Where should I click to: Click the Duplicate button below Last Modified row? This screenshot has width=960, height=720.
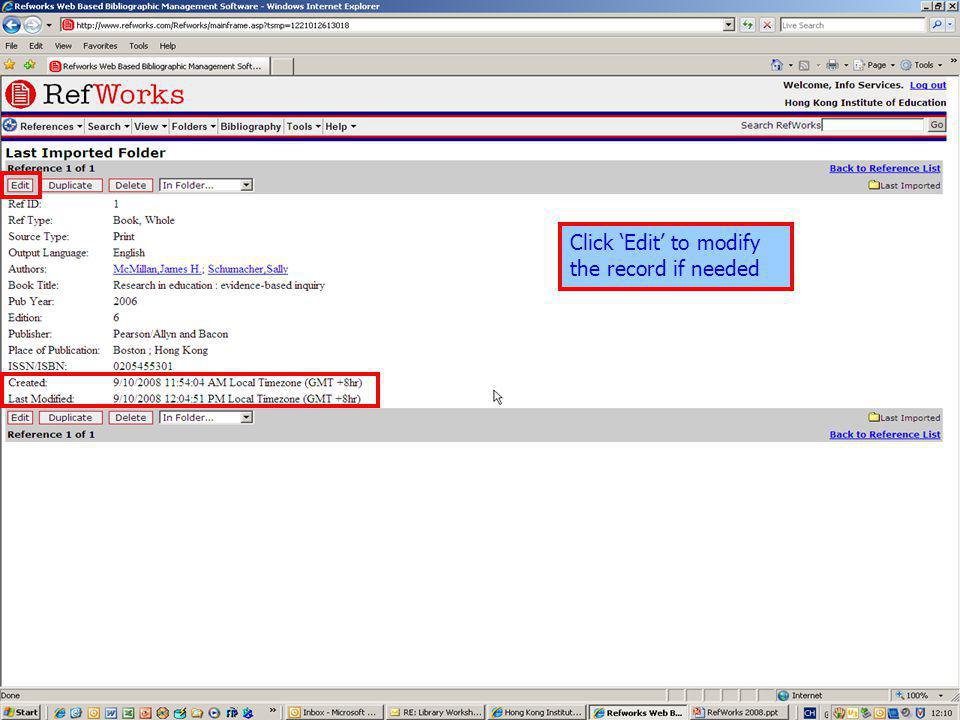(70, 417)
